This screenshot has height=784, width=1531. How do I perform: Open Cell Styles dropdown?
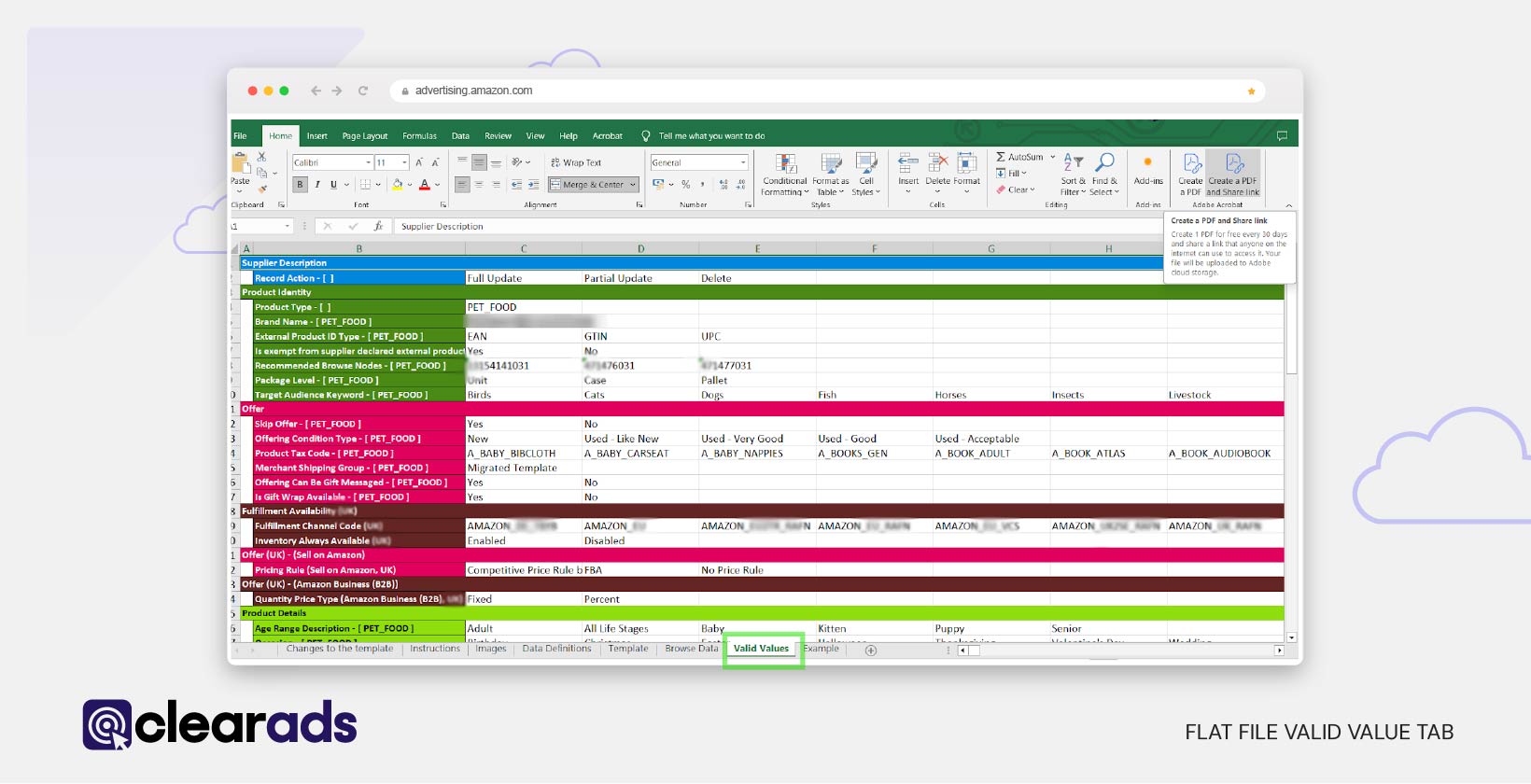[x=866, y=175]
